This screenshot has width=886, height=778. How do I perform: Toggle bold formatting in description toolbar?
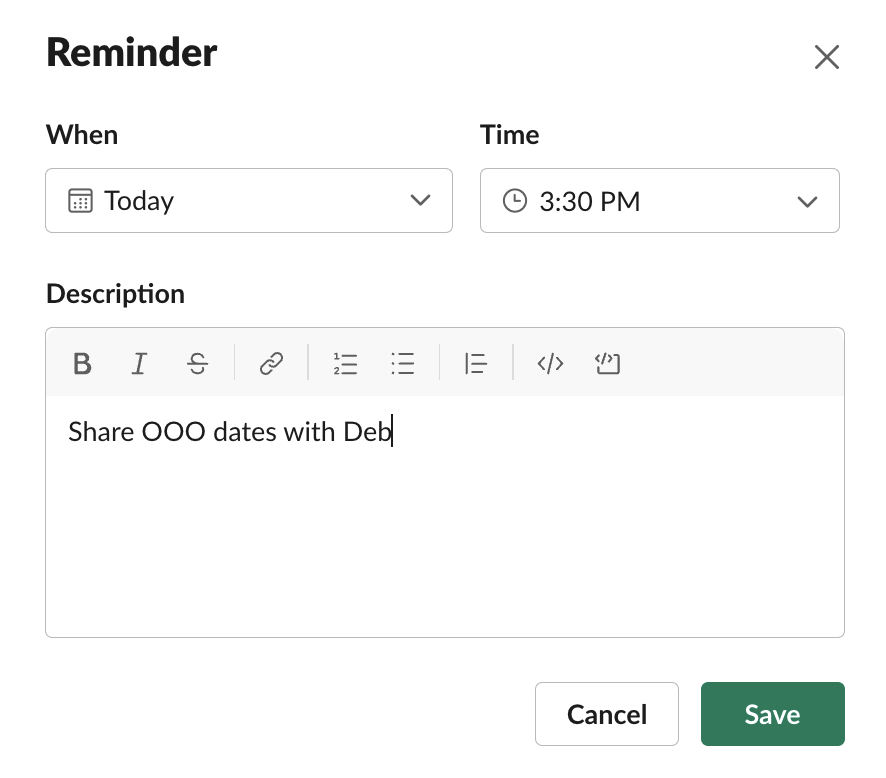click(x=82, y=363)
